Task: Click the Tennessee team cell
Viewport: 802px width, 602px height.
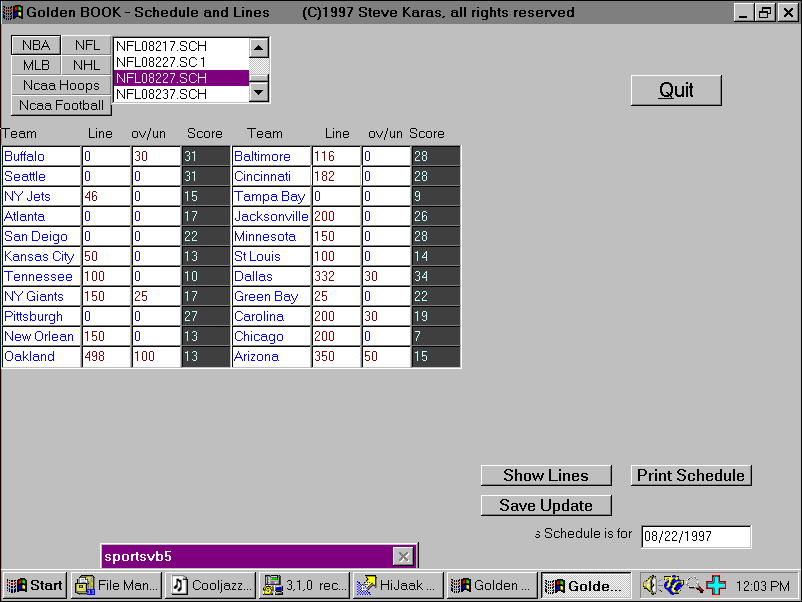Action: click(42, 276)
